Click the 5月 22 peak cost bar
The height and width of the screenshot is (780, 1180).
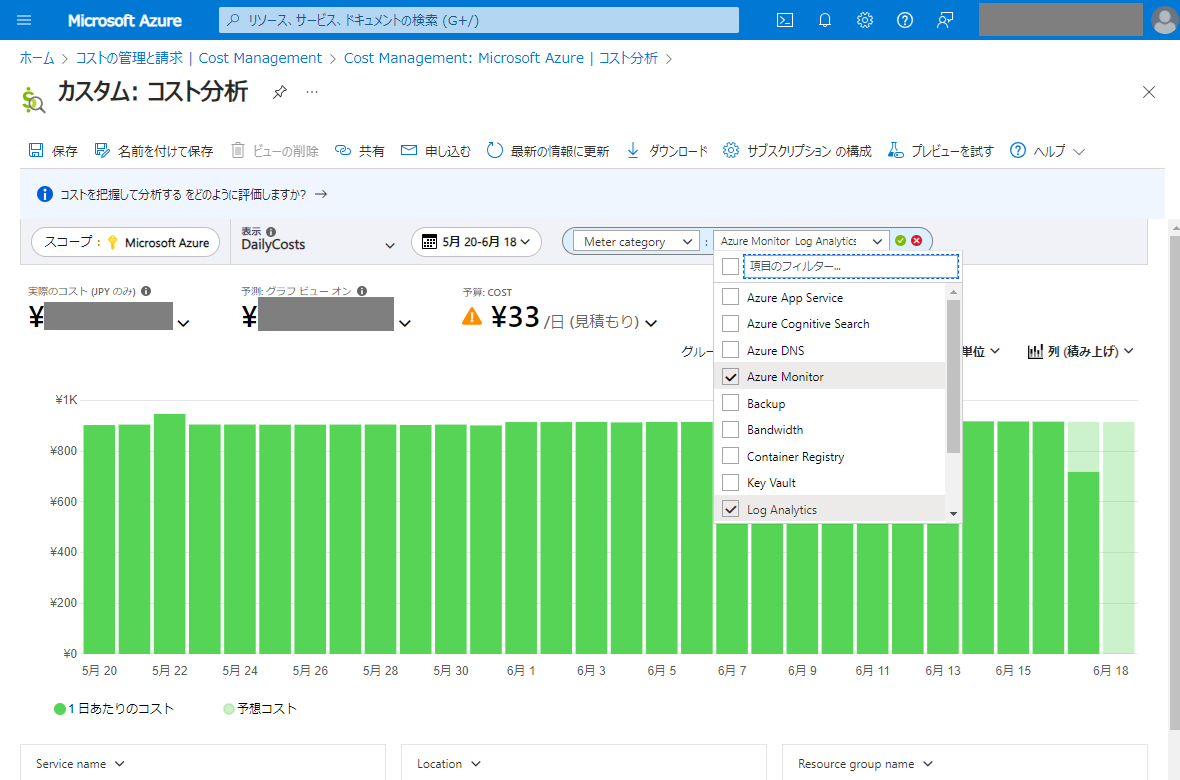coord(169,533)
